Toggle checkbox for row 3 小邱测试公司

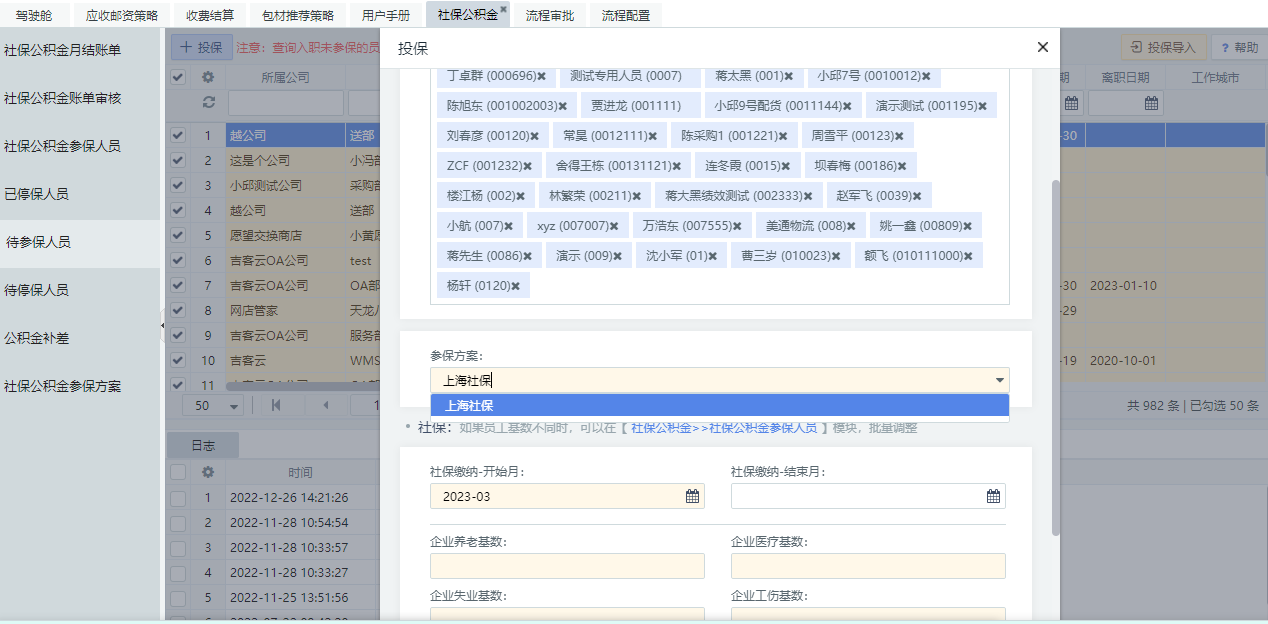tap(177, 185)
